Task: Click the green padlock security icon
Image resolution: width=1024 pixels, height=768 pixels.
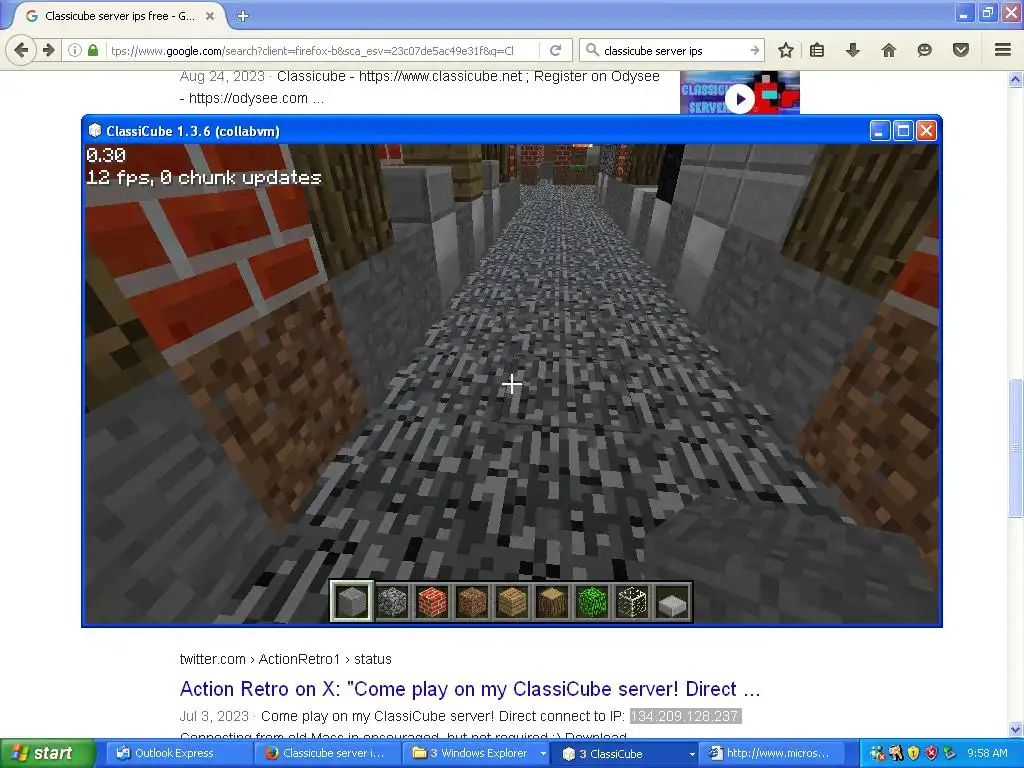Action: point(93,50)
